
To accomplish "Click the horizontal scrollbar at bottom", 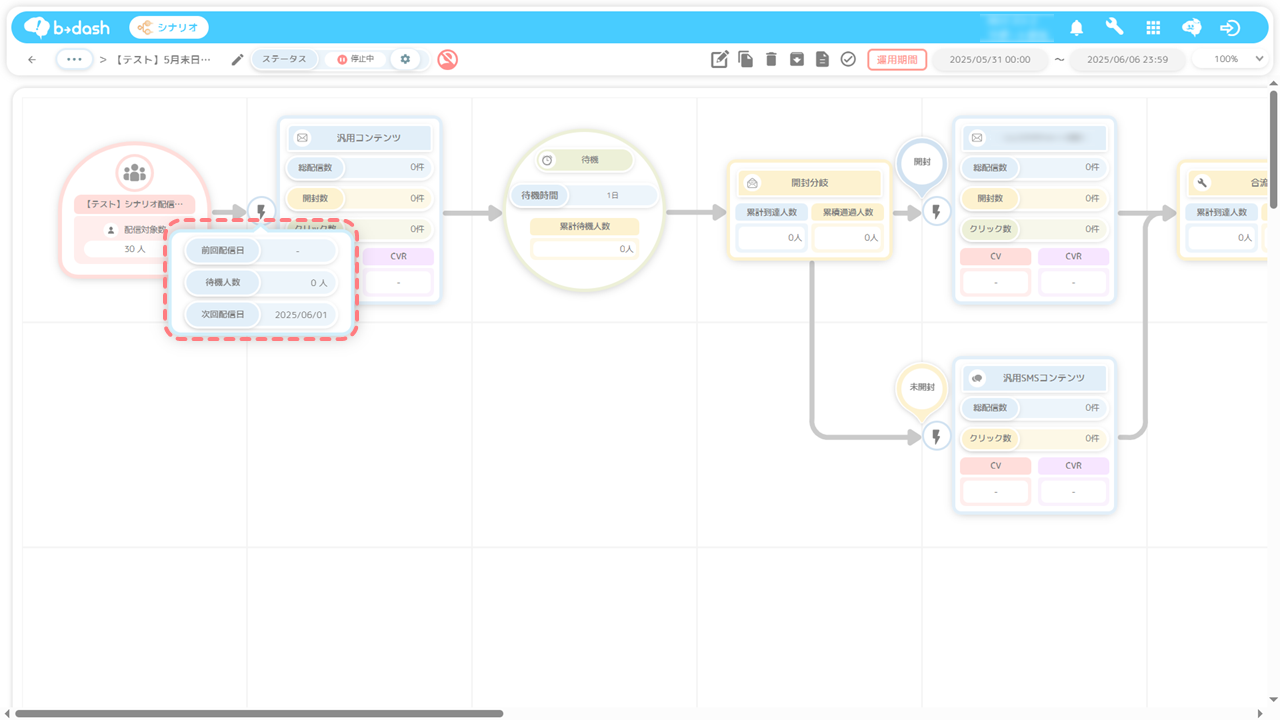I will coord(259,713).
